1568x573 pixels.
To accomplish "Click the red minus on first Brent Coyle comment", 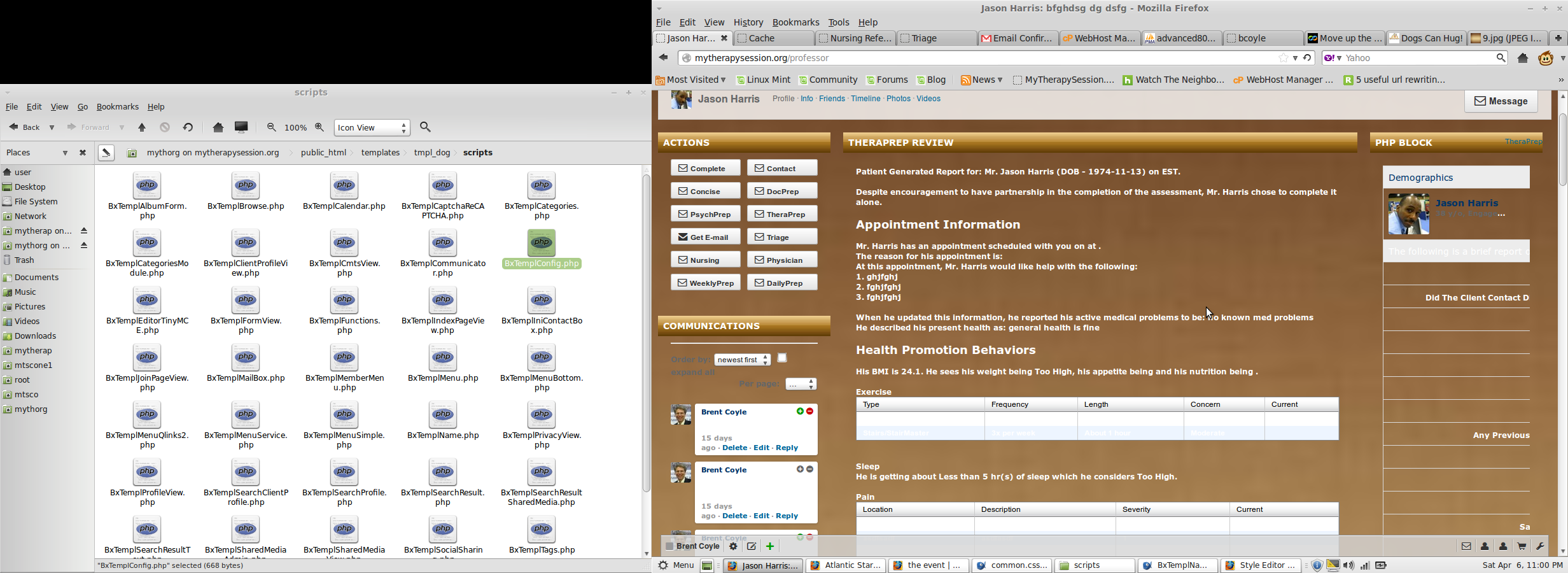I will coord(810,412).
